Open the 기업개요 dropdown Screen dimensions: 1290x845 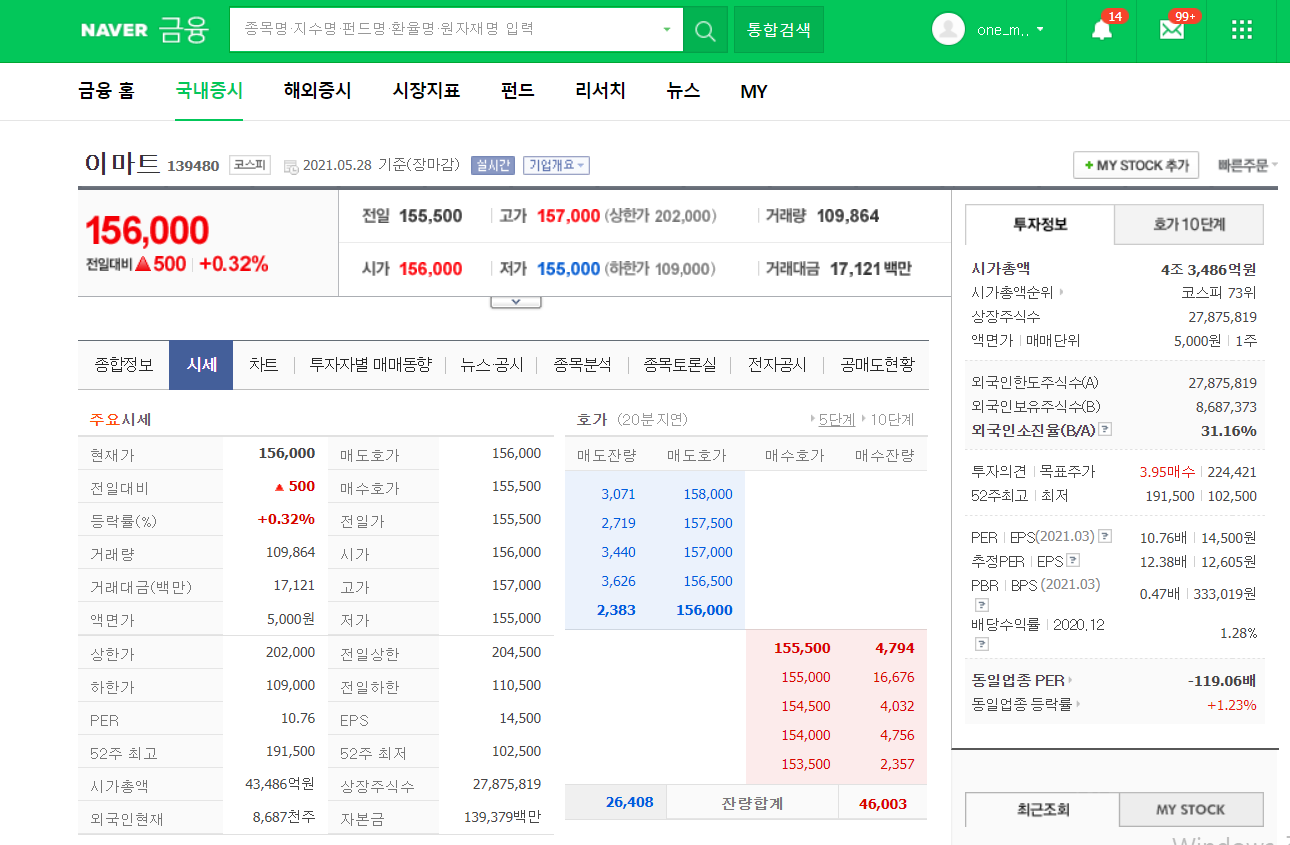tap(556, 165)
